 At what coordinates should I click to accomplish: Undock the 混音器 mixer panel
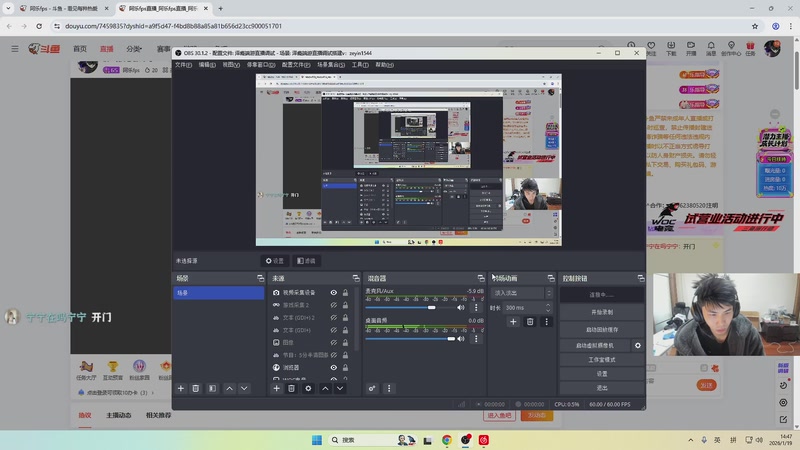coord(480,278)
